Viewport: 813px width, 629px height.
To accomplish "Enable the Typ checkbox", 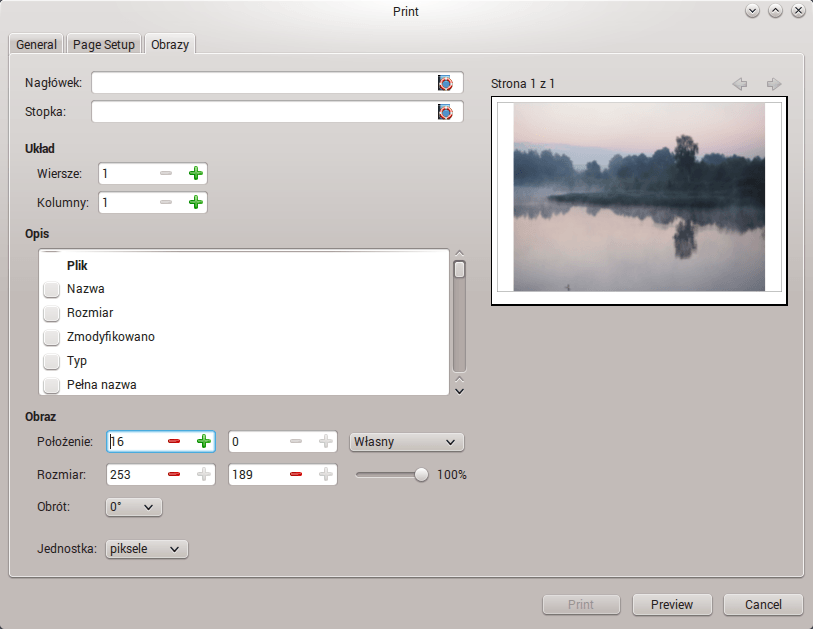I will point(51,361).
